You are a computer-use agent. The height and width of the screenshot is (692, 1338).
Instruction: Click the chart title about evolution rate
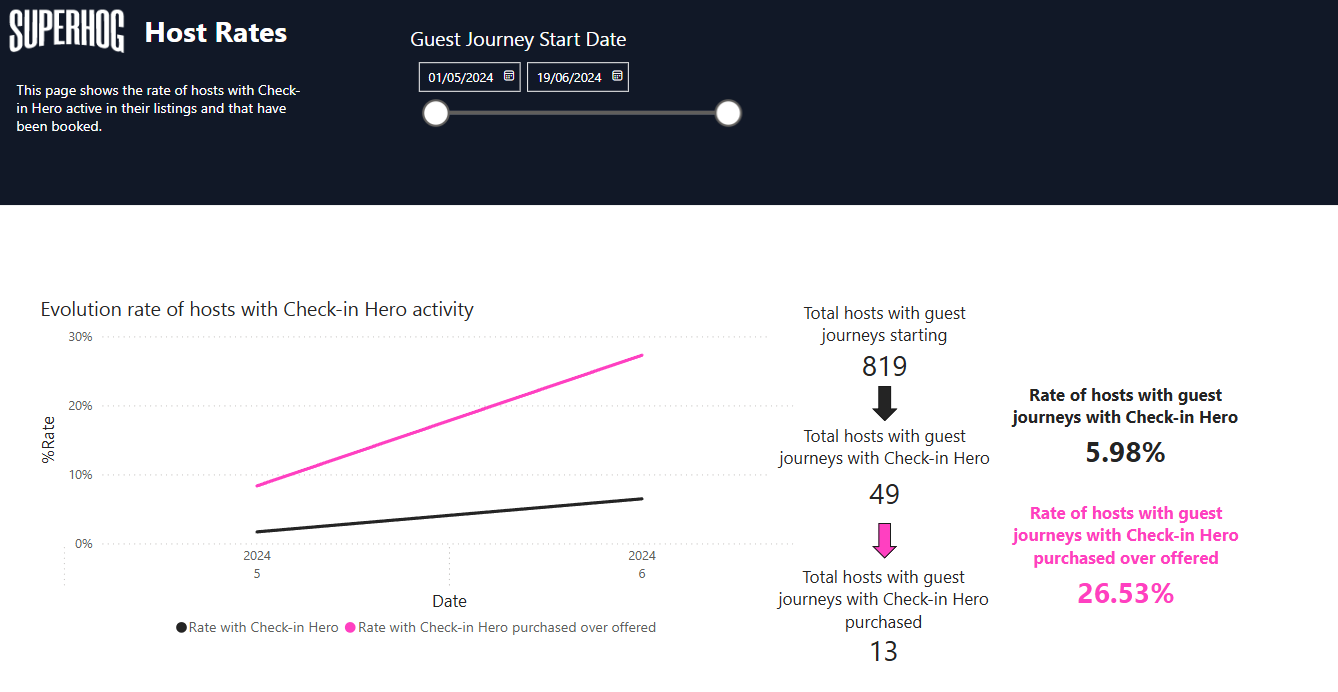257,310
